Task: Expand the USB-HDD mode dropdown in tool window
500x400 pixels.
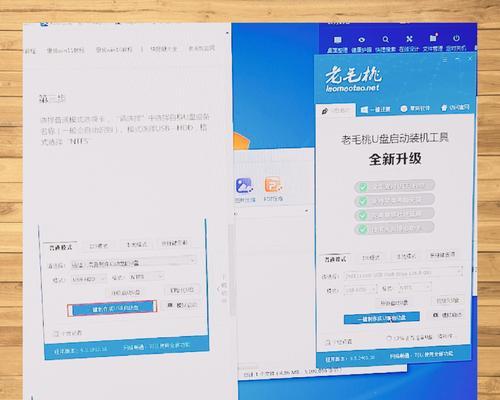Action: (x=360, y=290)
